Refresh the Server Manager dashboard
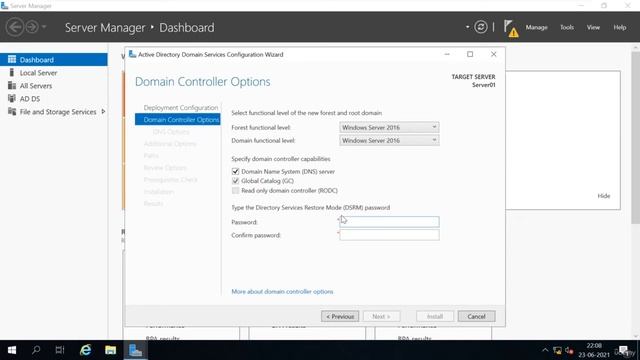Image resolution: width=640 pixels, height=360 pixels. point(480,27)
